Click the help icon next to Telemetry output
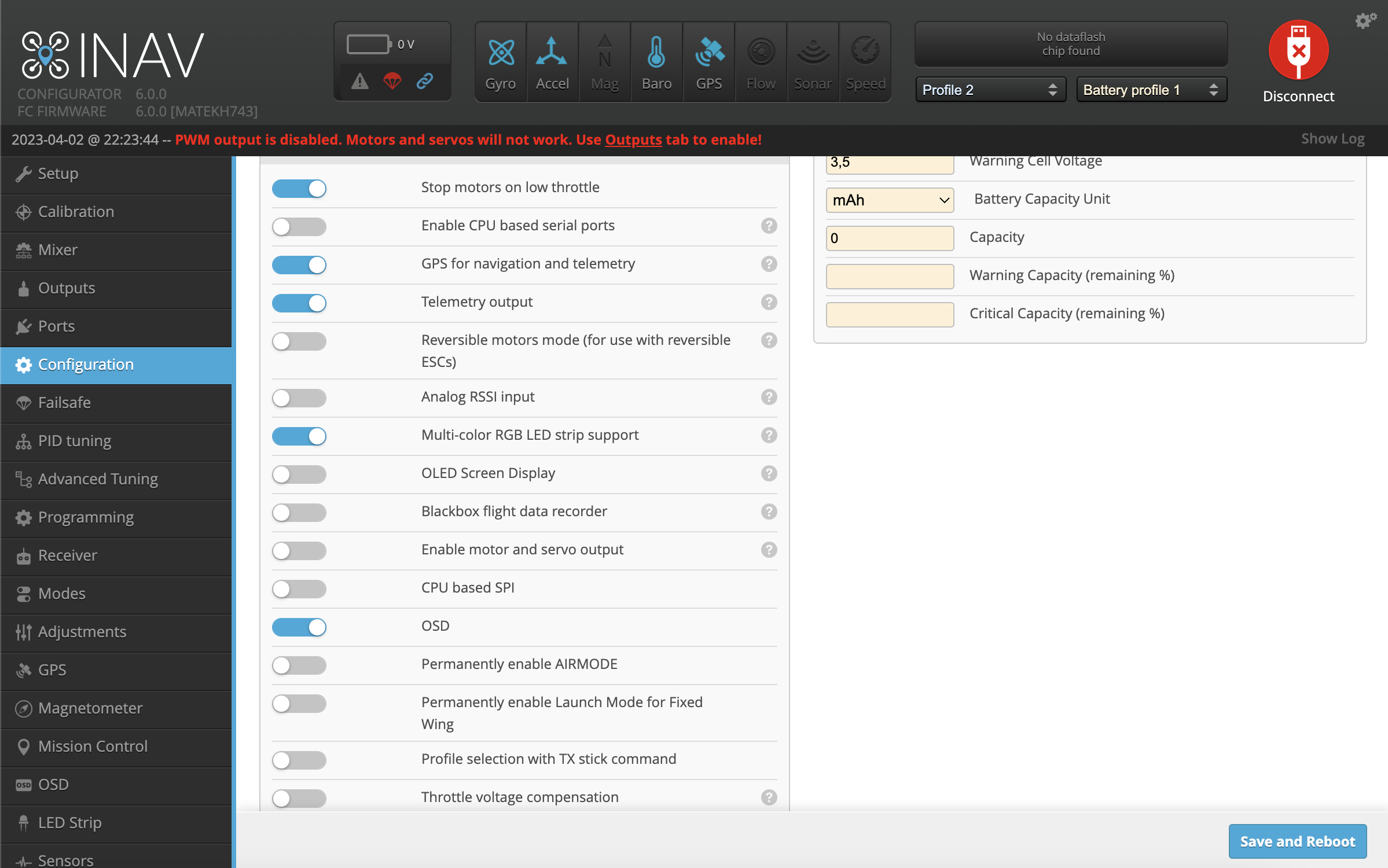1388x868 pixels. pyautogui.click(x=769, y=303)
